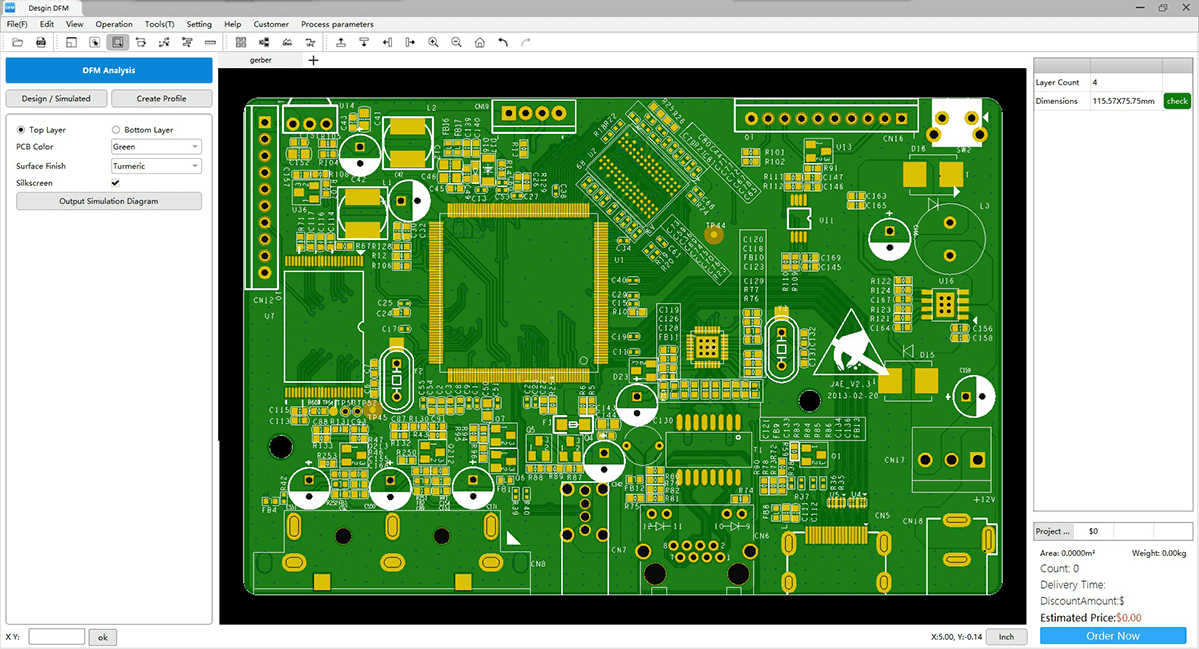
Task: Click the home view icon
Action: tap(480, 42)
